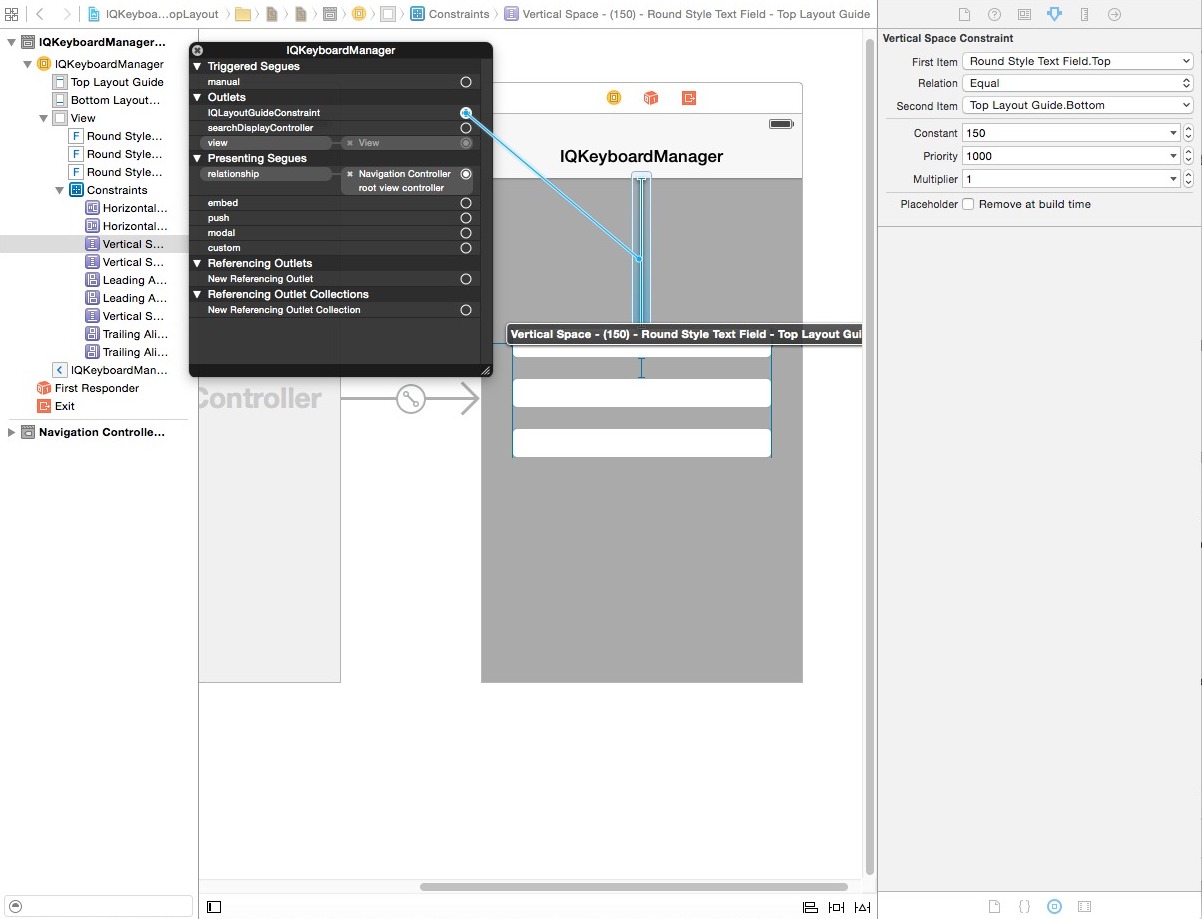Open the Second Item dropdown
The image size is (1202, 919).
[1077, 105]
